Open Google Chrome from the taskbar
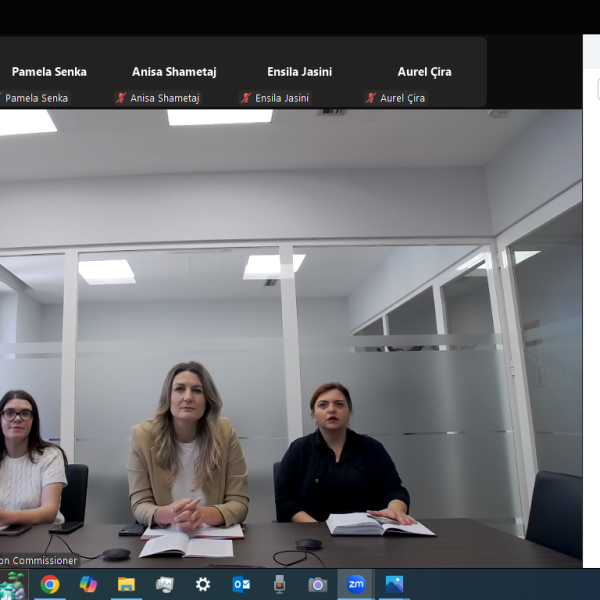600x600 pixels. point(50,584)
